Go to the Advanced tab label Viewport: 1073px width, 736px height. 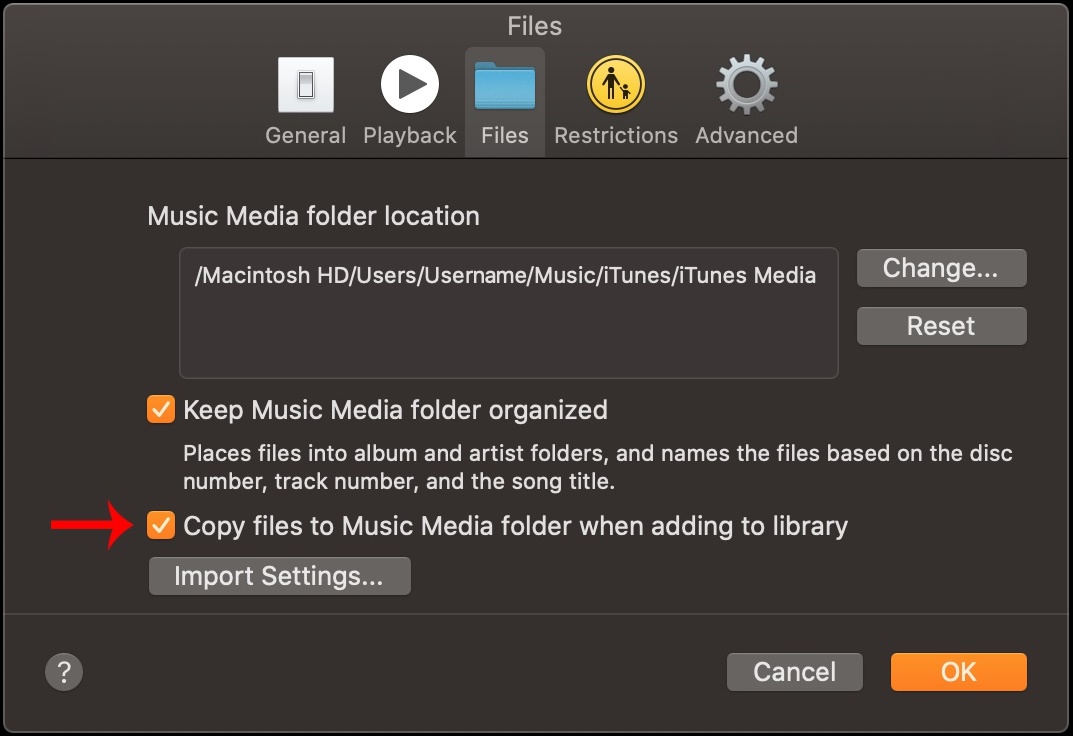tap(746, 136)
